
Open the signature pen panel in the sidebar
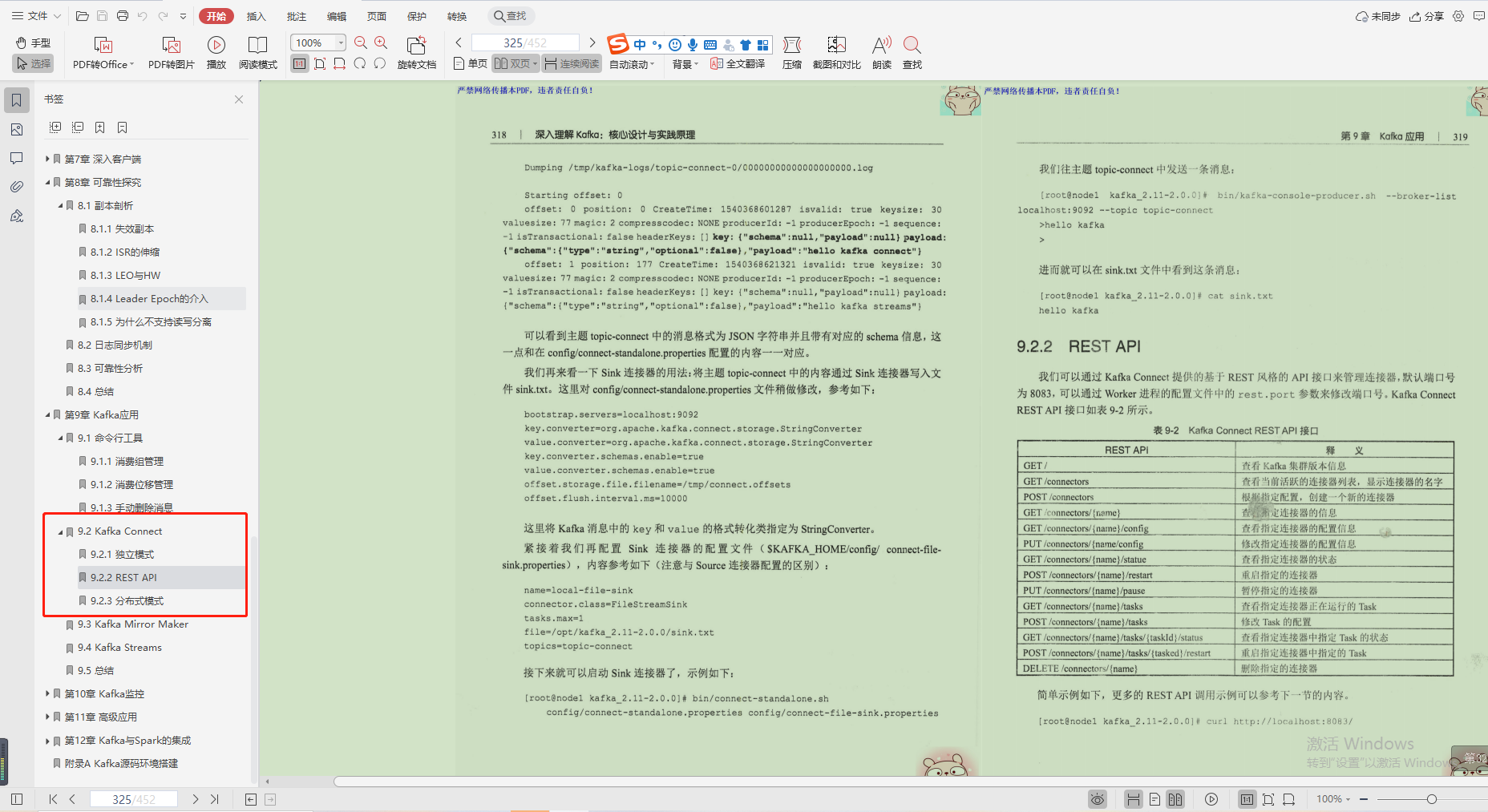(x=17, y=216)
